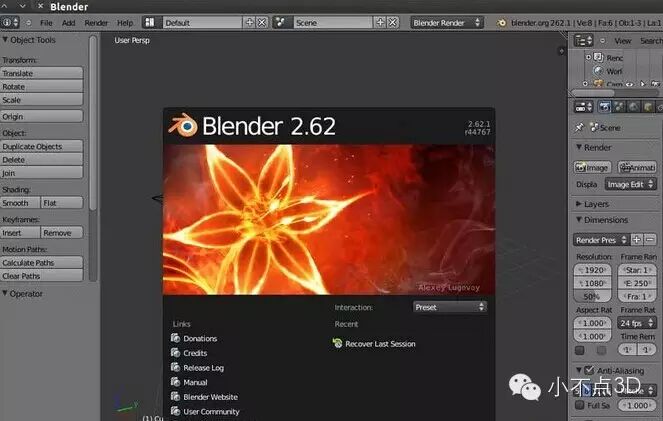Image resolution: width=663 pixels, height=421 pixels.
Task: Expand the Layers panel in Properties
Action: coord(578,204)
